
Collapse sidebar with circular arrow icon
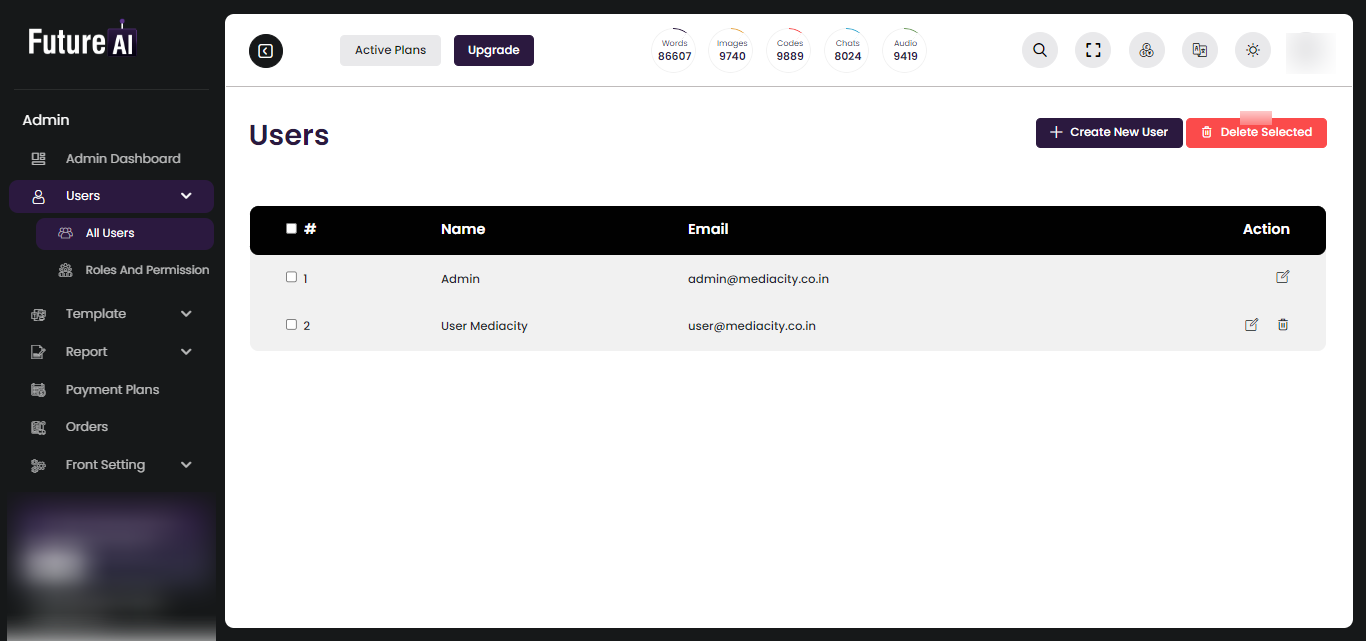coord(265,50)
